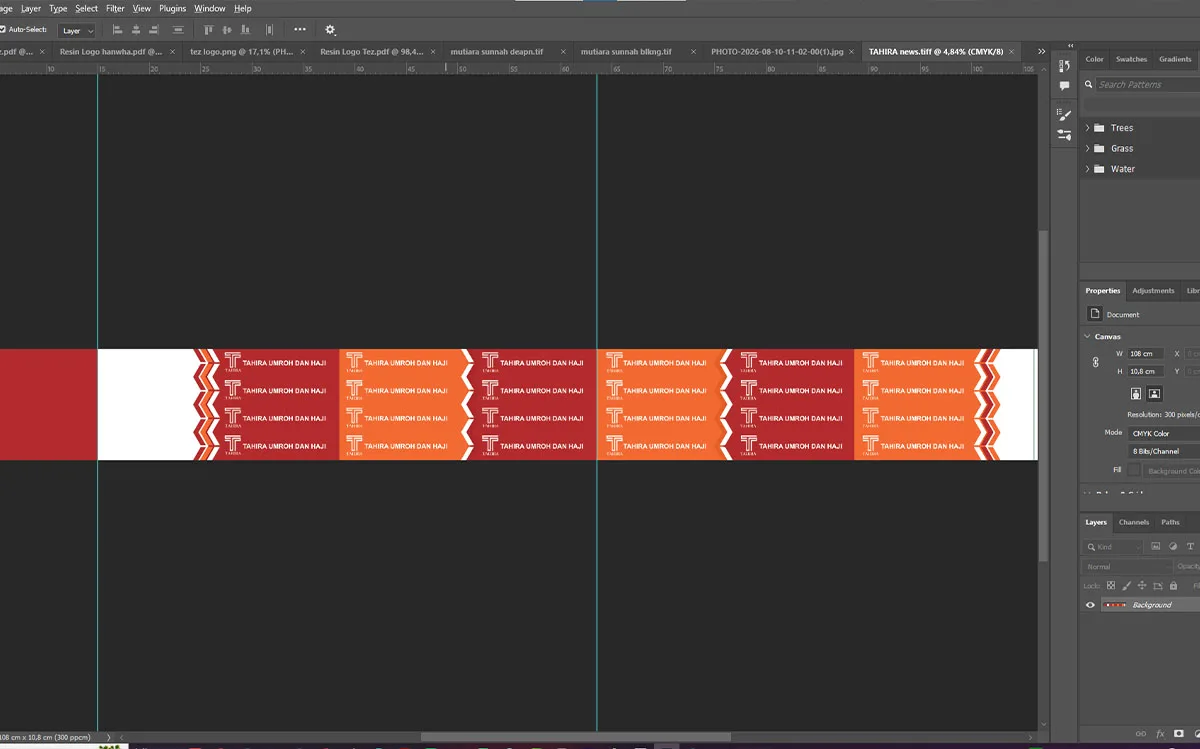
Task: Toggle the Auto-Select checkbox
Action: 3,30
